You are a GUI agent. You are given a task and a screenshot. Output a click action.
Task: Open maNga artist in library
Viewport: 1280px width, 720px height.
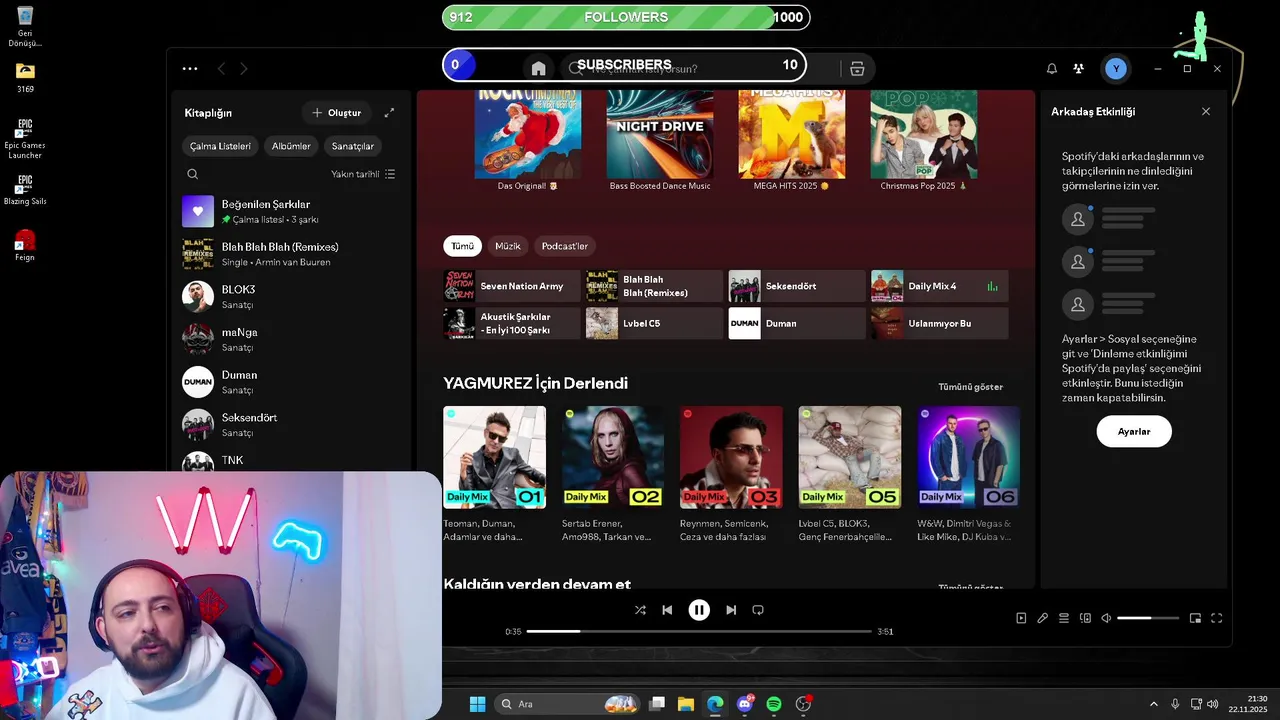[291, 339]
